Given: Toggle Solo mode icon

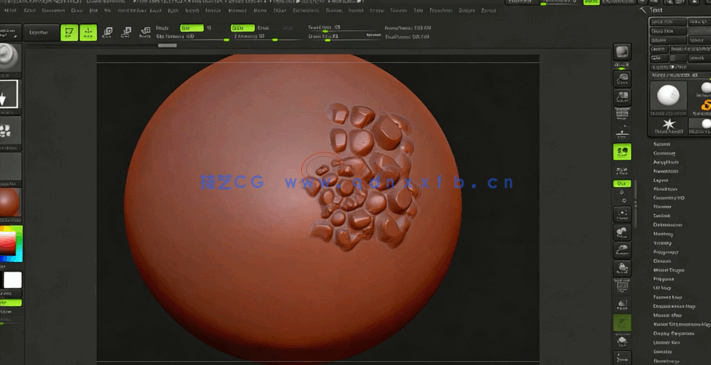Looking at the screenshot, I should (x=623, y=341).
